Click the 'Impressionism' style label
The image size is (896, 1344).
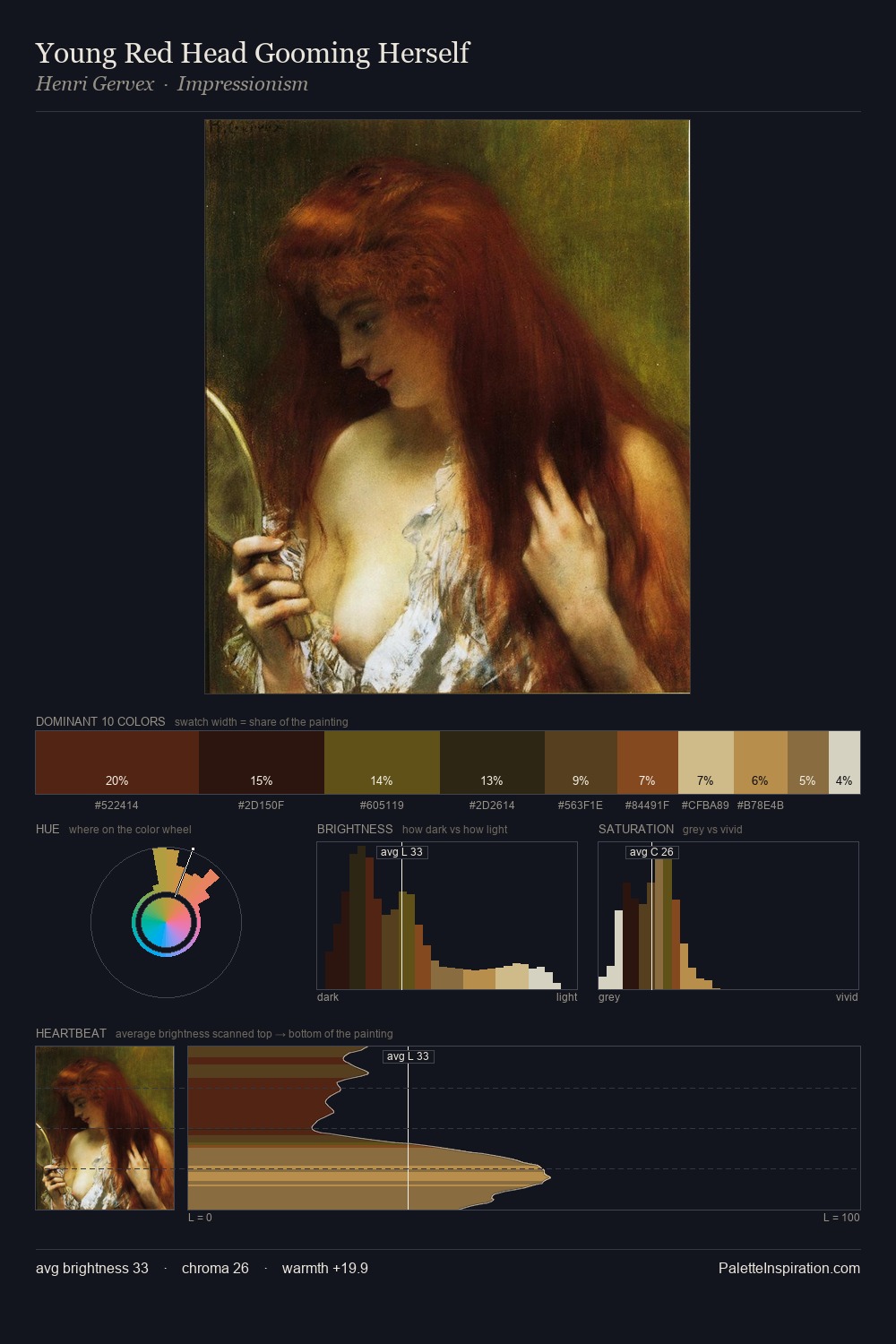click(243, 84)
